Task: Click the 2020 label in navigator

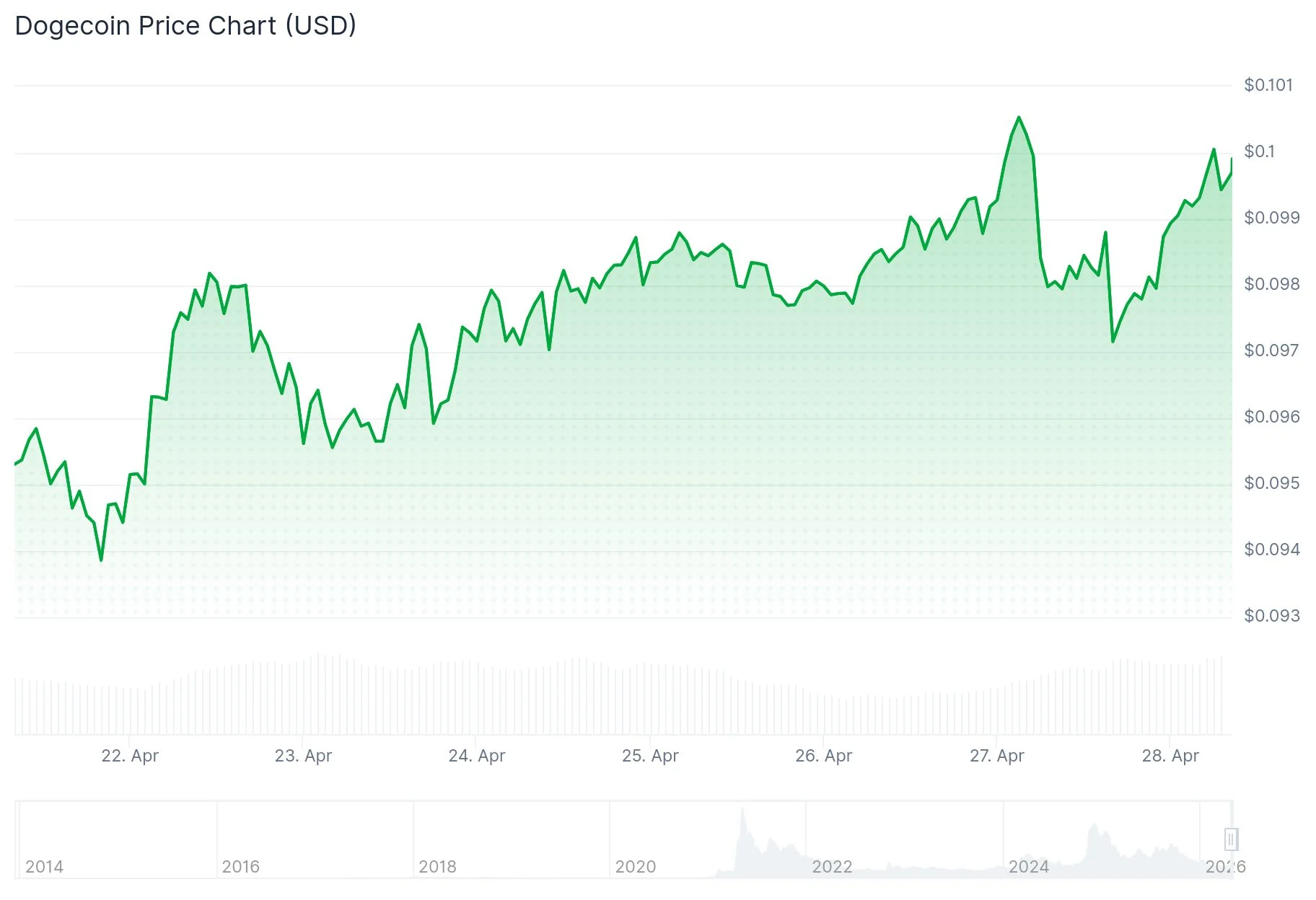Action: pos(635,866)
